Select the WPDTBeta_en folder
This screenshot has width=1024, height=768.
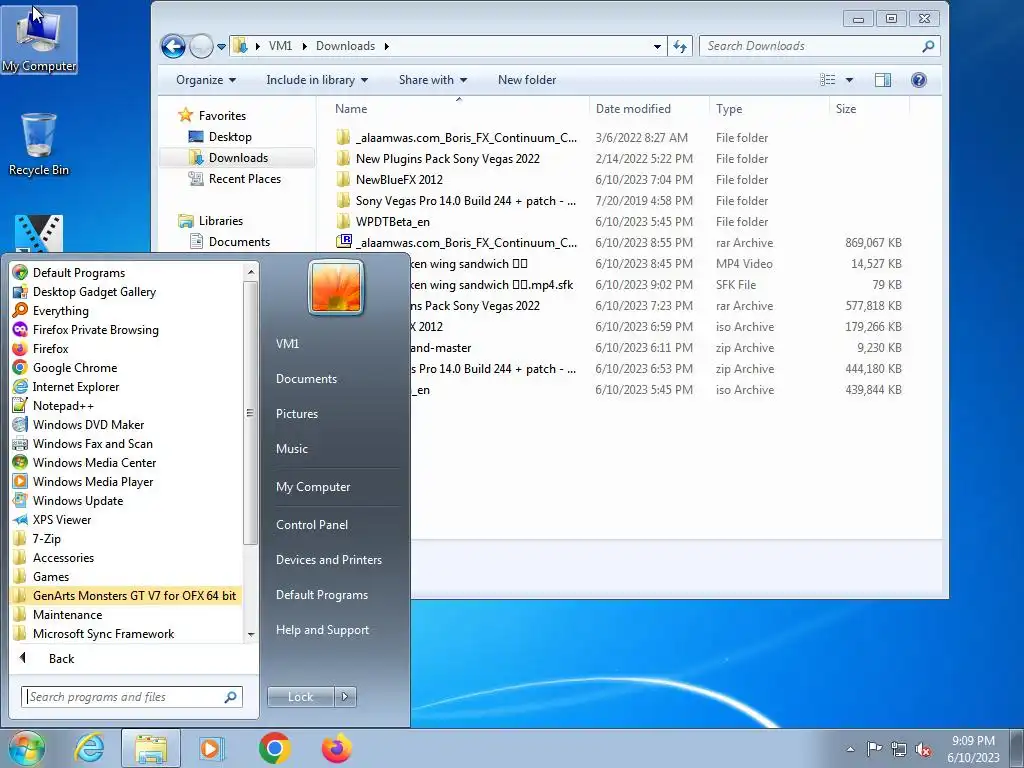point(392,221)
